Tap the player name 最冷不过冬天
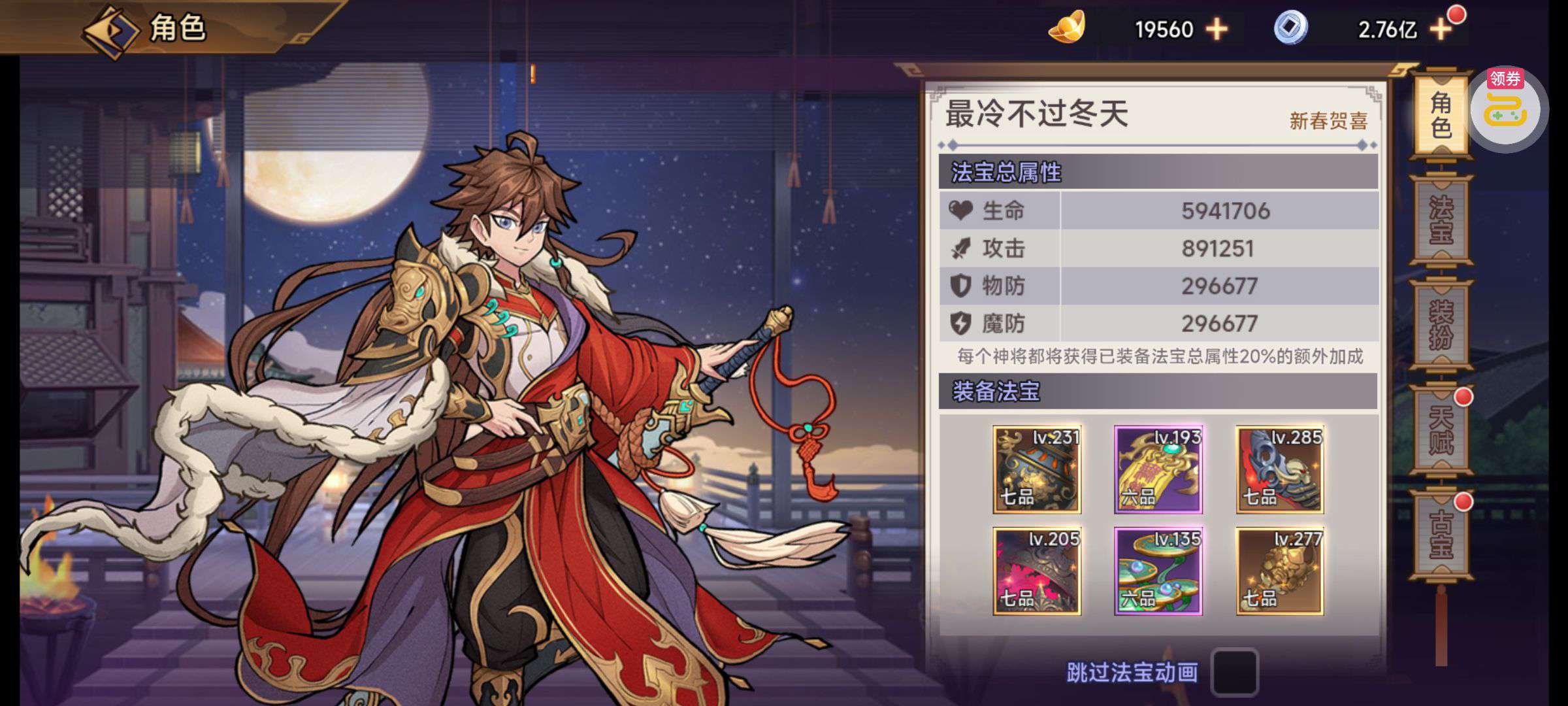Image resolution: width=1568 pixels, height=706 pixels. pos(1037,114)
